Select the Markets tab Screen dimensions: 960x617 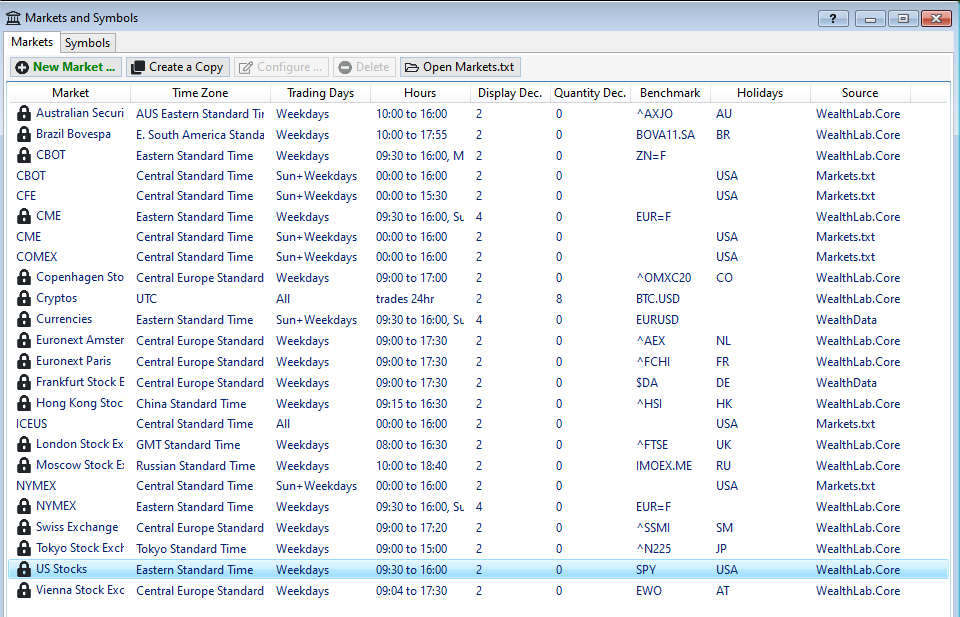pos(32,42)
